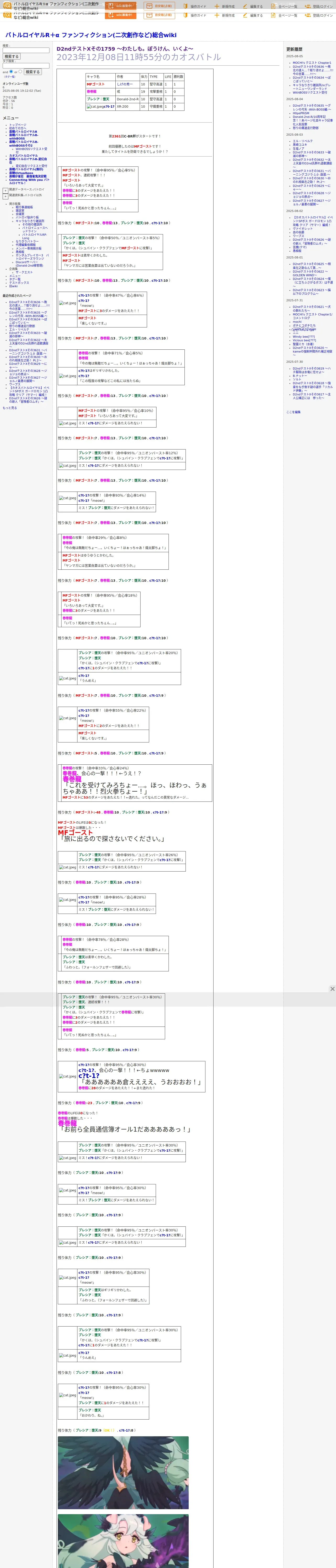Open なりきりバトラー board link
Screen dimensions: 336x1568
click(27, 242)
